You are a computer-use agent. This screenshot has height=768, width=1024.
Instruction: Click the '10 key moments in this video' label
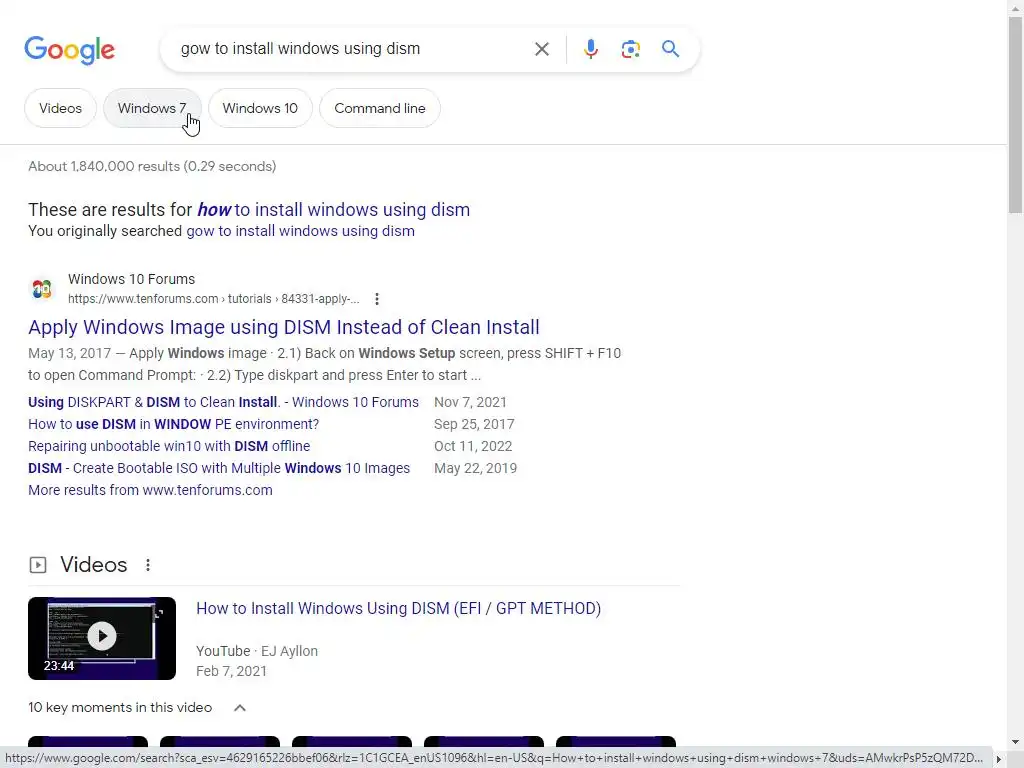(x=120, y=708)
